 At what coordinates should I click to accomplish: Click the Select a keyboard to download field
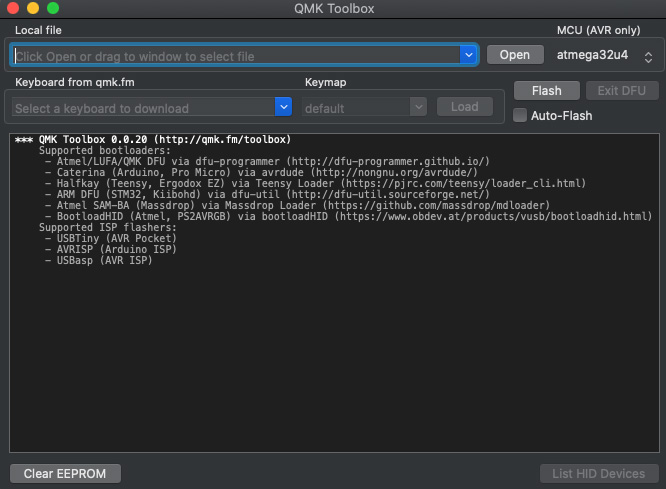144,107
